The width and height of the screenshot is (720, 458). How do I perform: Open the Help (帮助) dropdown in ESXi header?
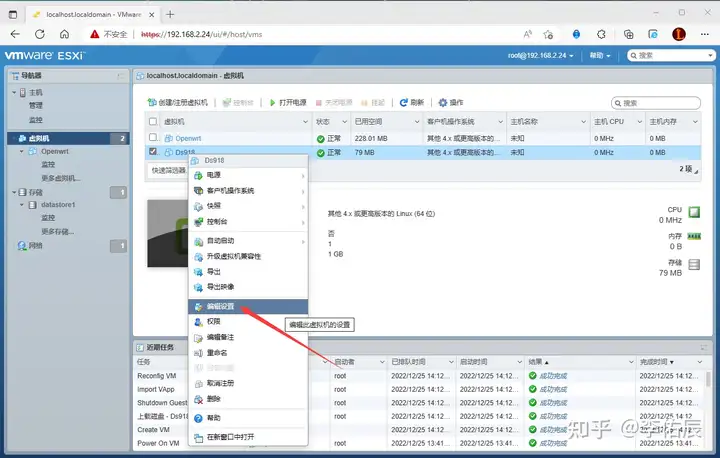tap(600, 56)
